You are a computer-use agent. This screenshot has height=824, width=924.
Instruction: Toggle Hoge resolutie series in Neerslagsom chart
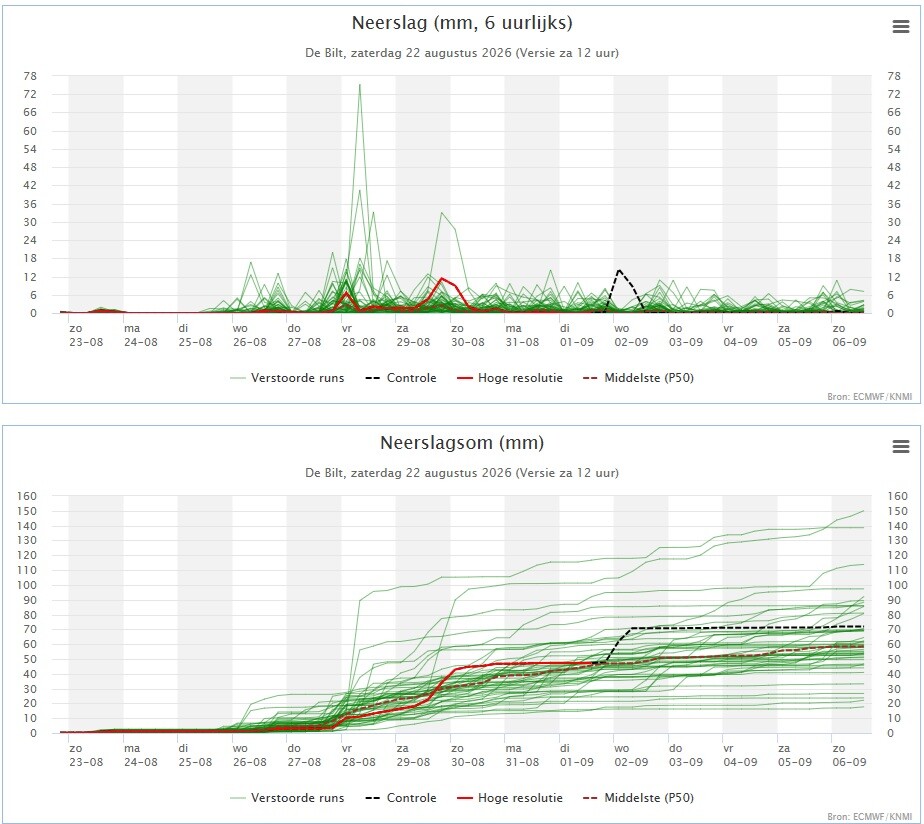point(510,797)
